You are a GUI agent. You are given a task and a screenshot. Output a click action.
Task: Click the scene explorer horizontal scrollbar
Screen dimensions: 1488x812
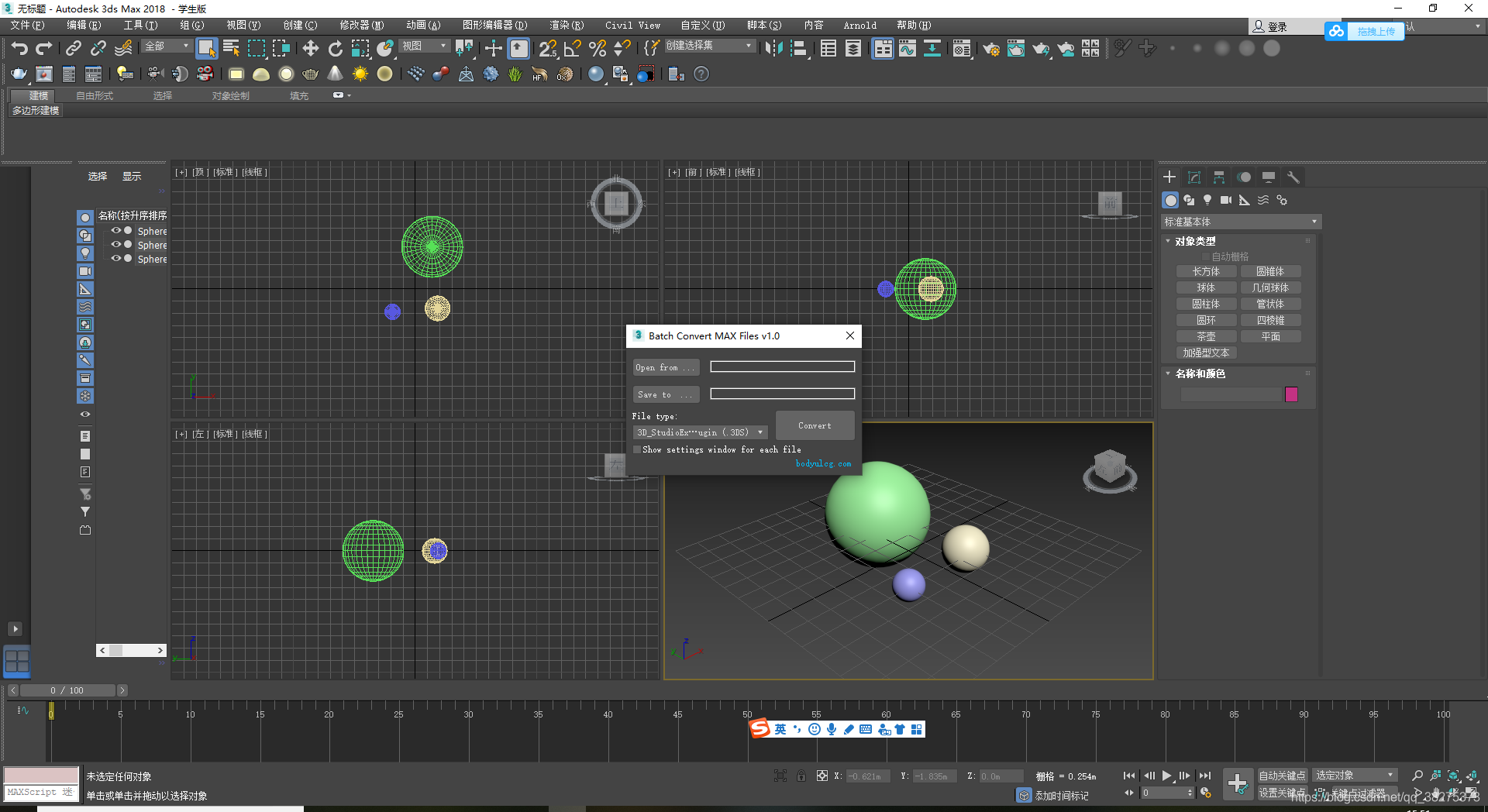click(132, 651)
